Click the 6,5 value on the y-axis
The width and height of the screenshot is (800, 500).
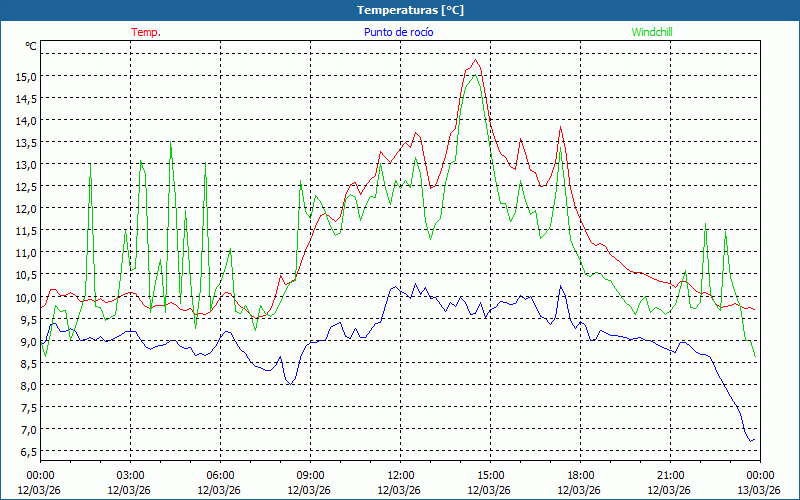[x=26, y=452]
